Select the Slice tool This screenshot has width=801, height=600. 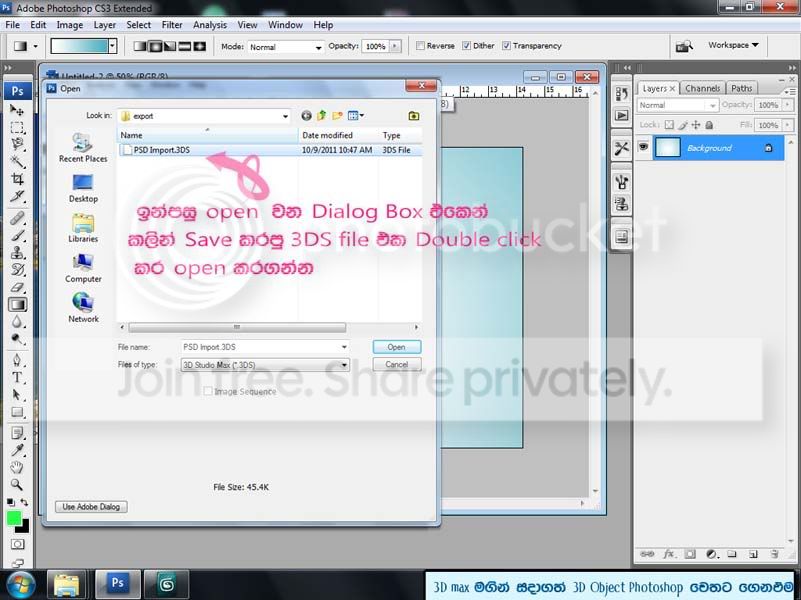17,197
